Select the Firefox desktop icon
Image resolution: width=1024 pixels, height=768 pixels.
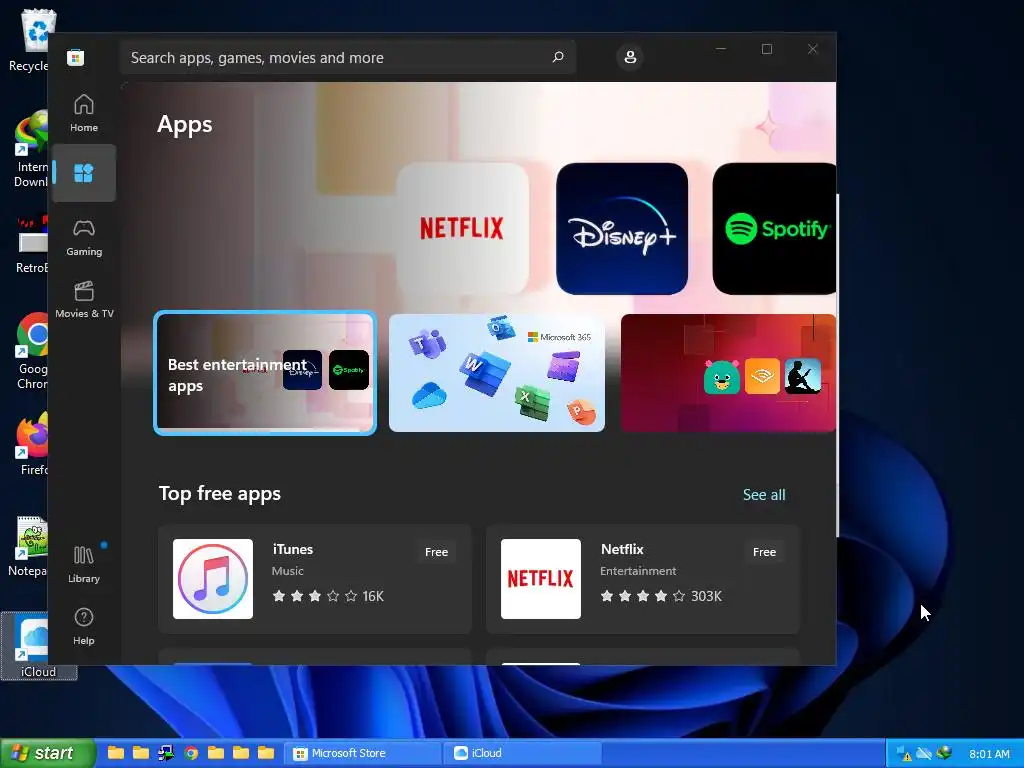tap(29, 444)
